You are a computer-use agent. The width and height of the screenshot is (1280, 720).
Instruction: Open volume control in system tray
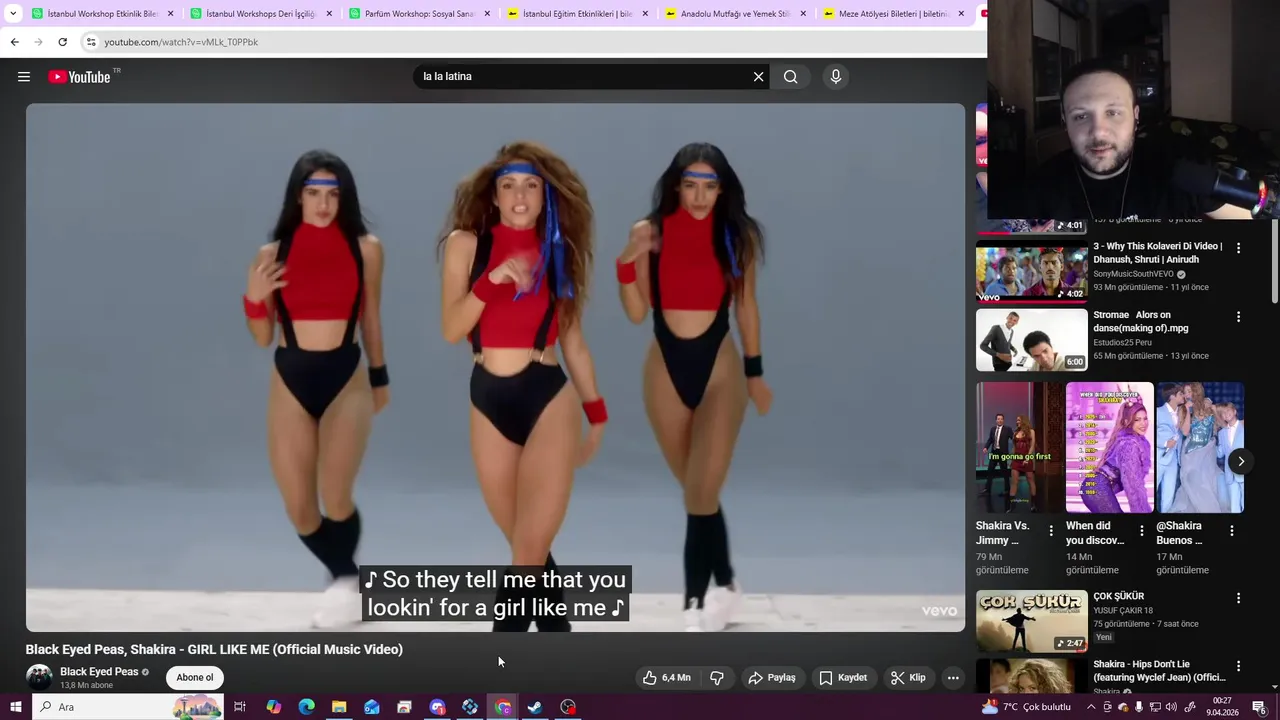click(1171, 707)
